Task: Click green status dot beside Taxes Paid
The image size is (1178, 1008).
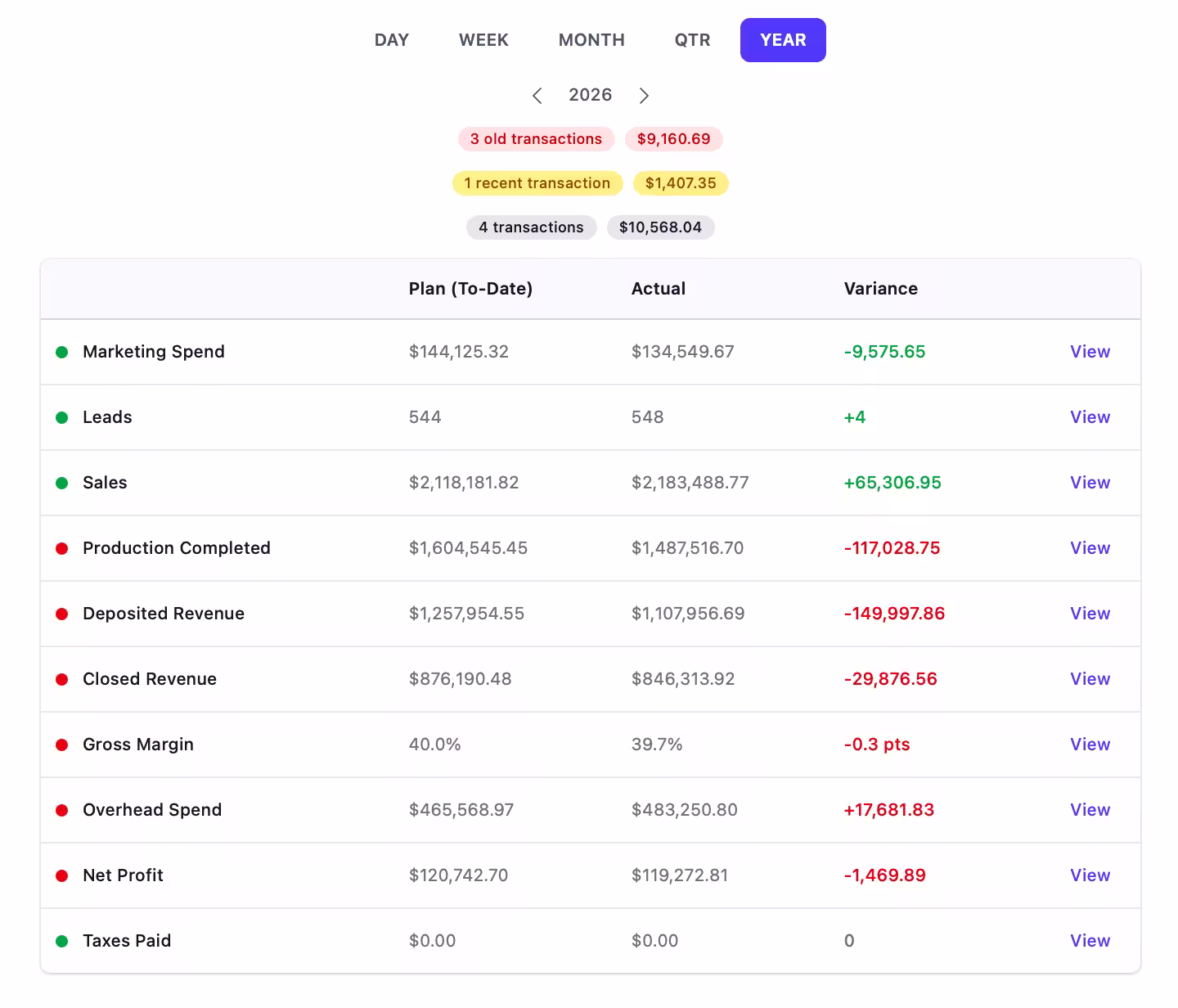Action: click(x=61, y=941)
